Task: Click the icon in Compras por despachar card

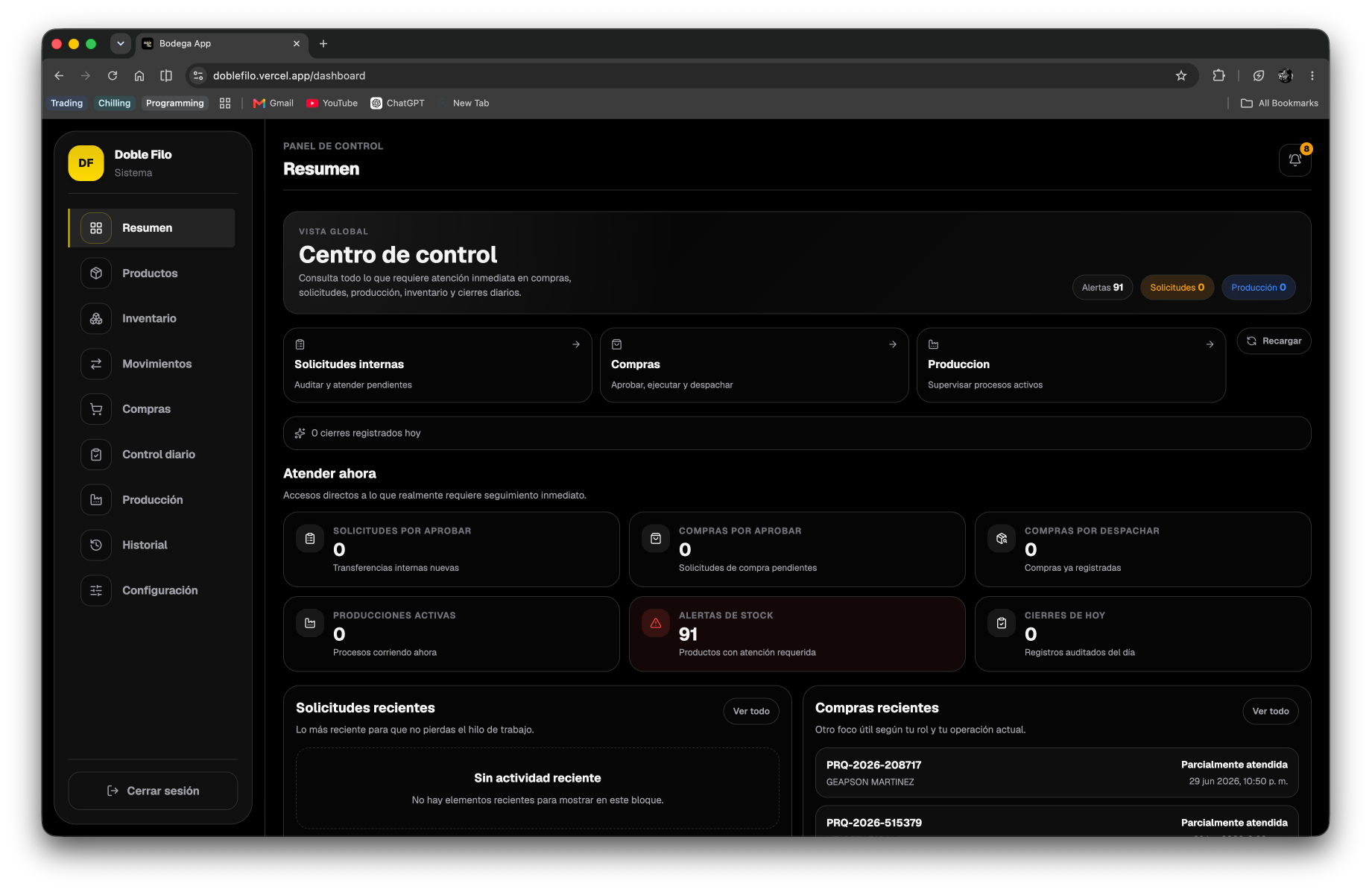Action: 1002,538
